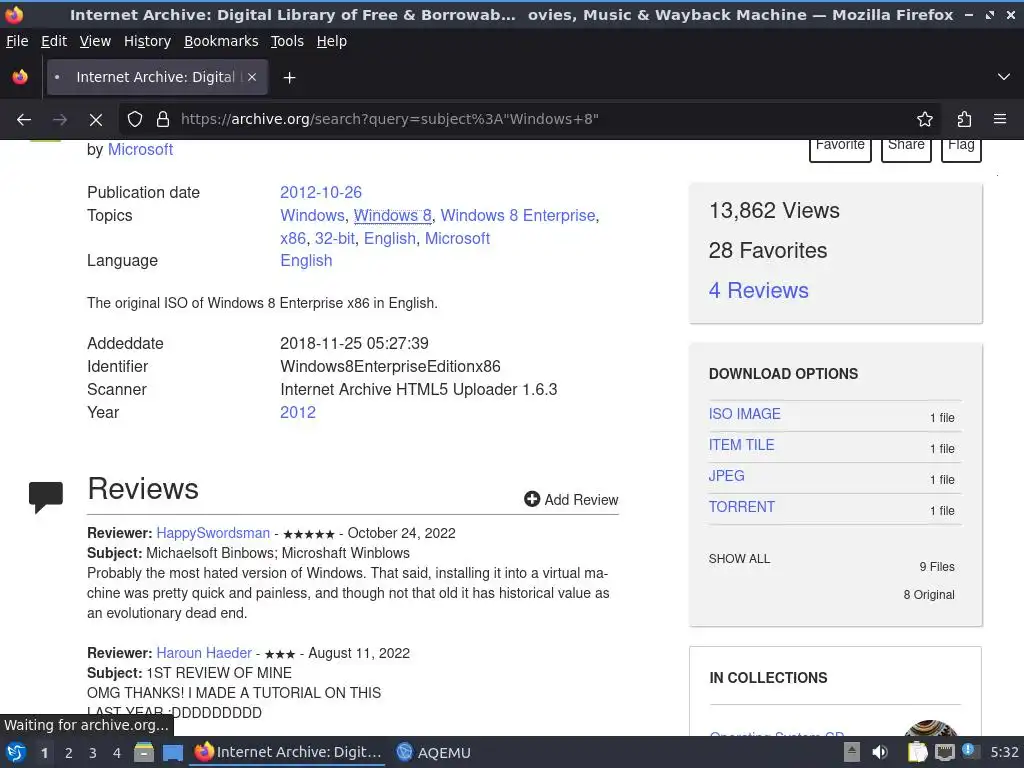Open the View menu

pyautogui.click(x=95, y=41)
